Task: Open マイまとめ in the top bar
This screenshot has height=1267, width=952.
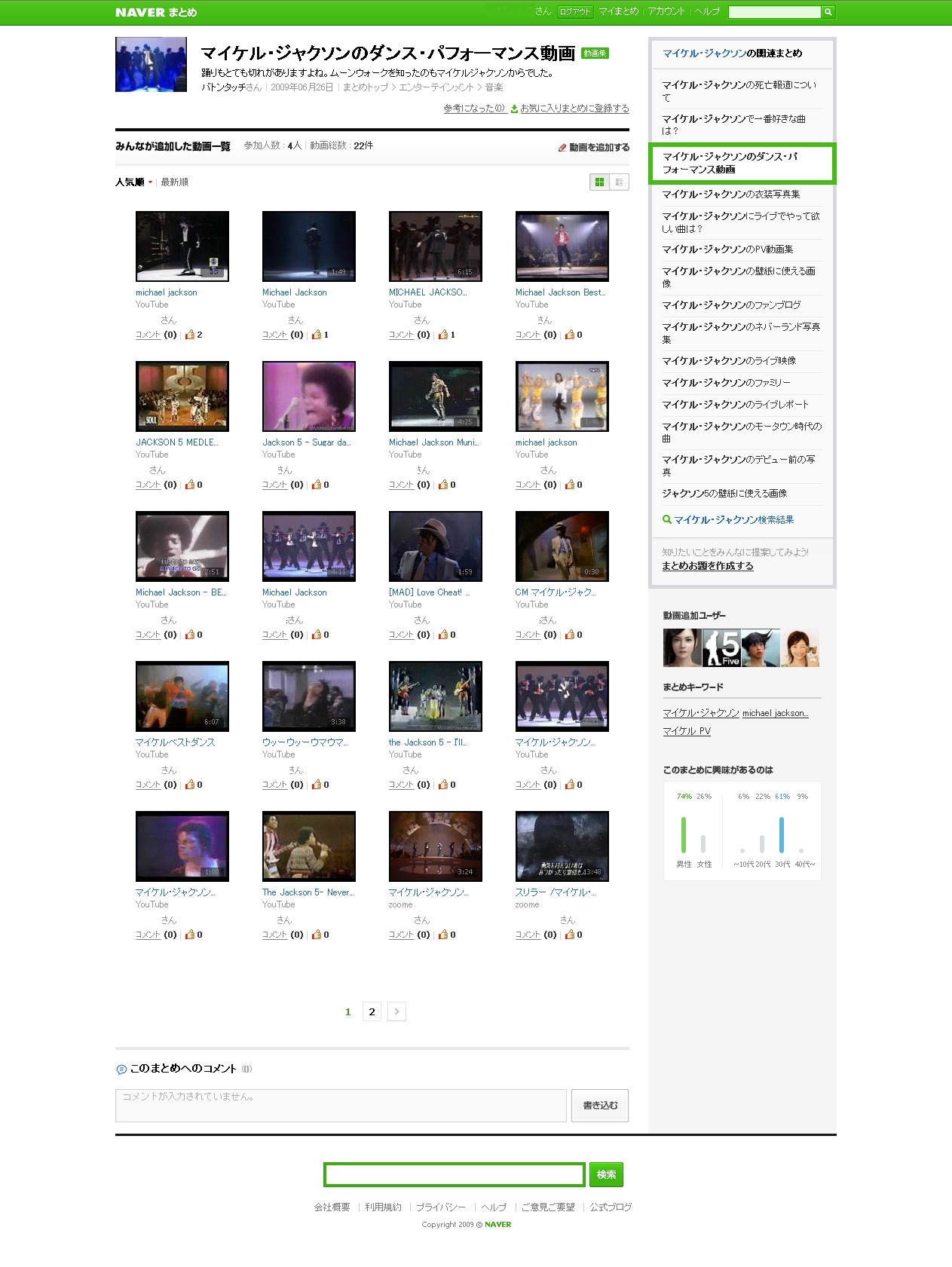Action: [x=619, y=11]
